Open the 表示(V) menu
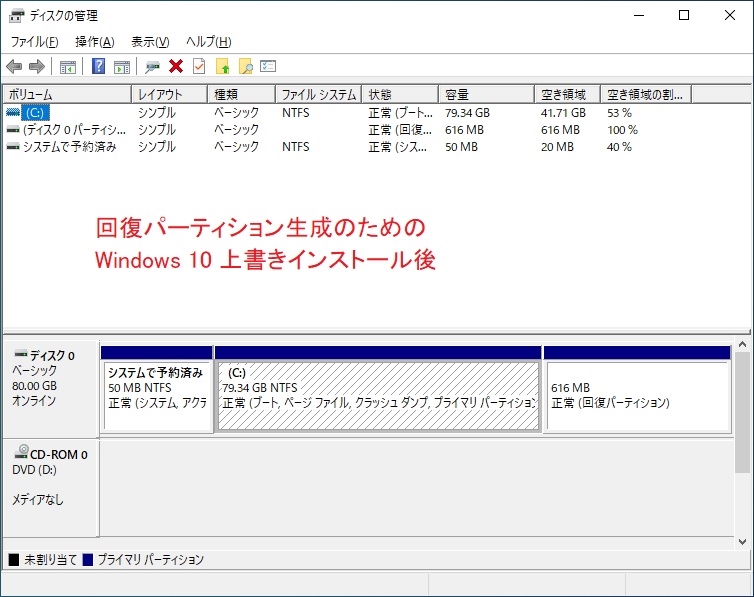754x597 pixels. pyautogui.click(x=150, y=42)
